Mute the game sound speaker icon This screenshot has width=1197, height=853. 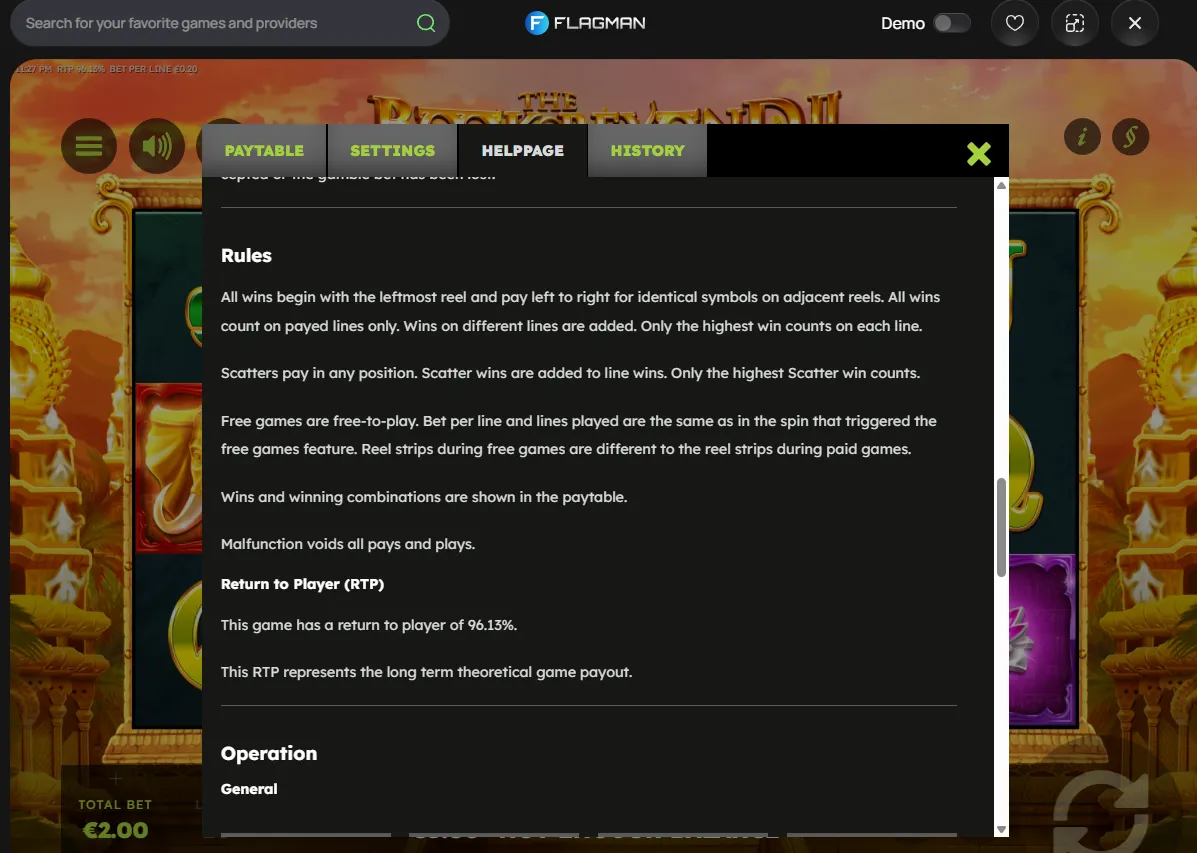tap(156, 145)
